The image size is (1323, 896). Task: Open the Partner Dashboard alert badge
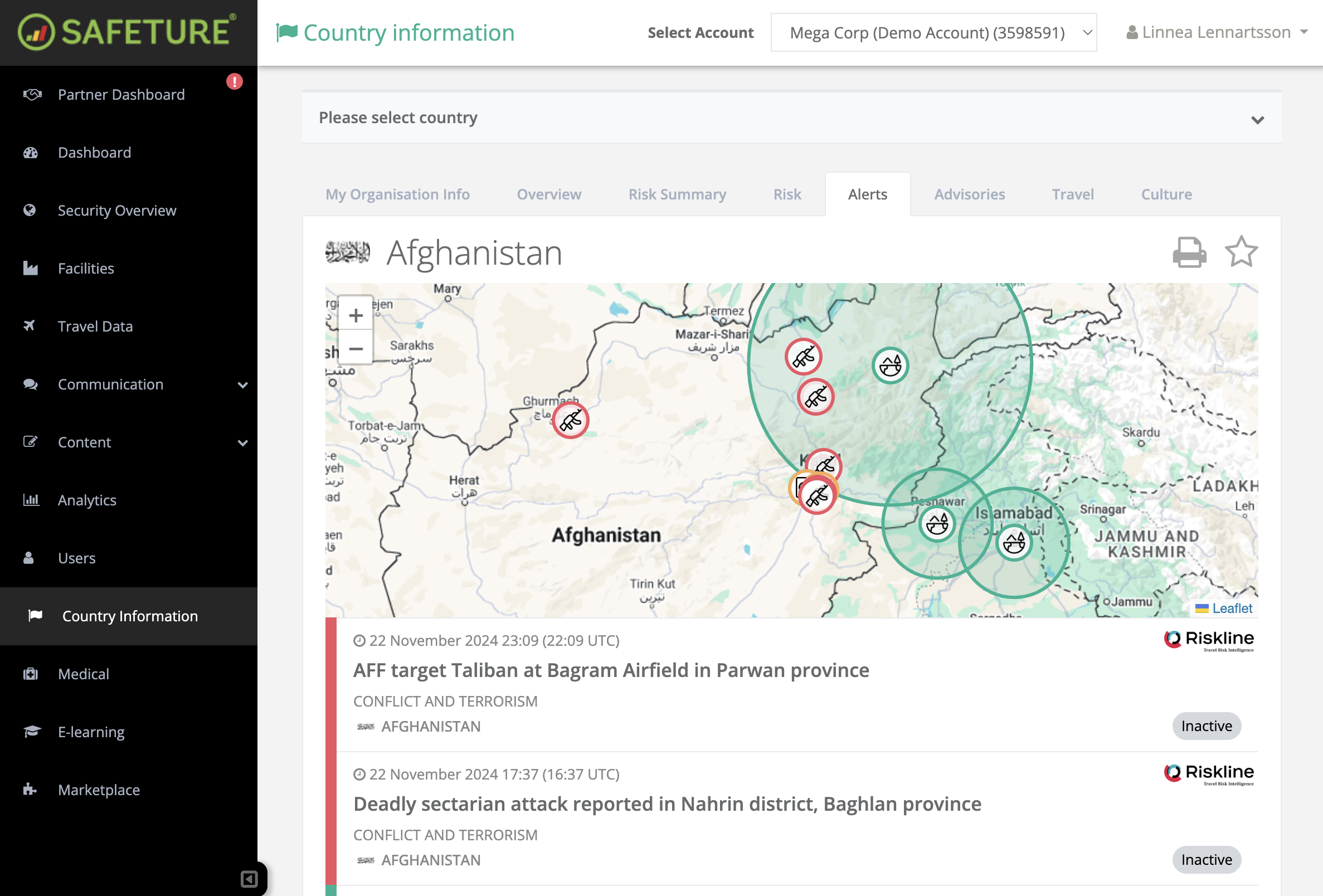tap(234, 81)
